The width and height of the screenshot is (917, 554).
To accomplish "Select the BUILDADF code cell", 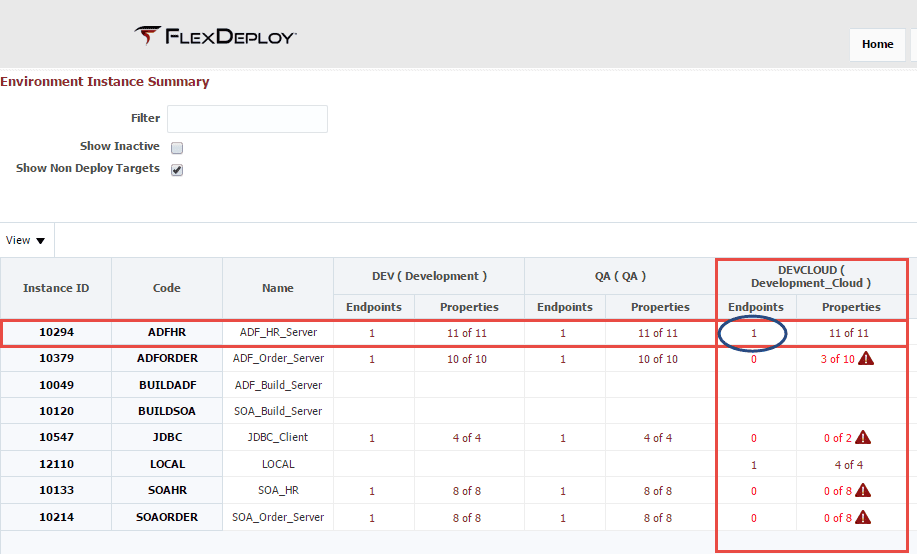I will (167, 386).
